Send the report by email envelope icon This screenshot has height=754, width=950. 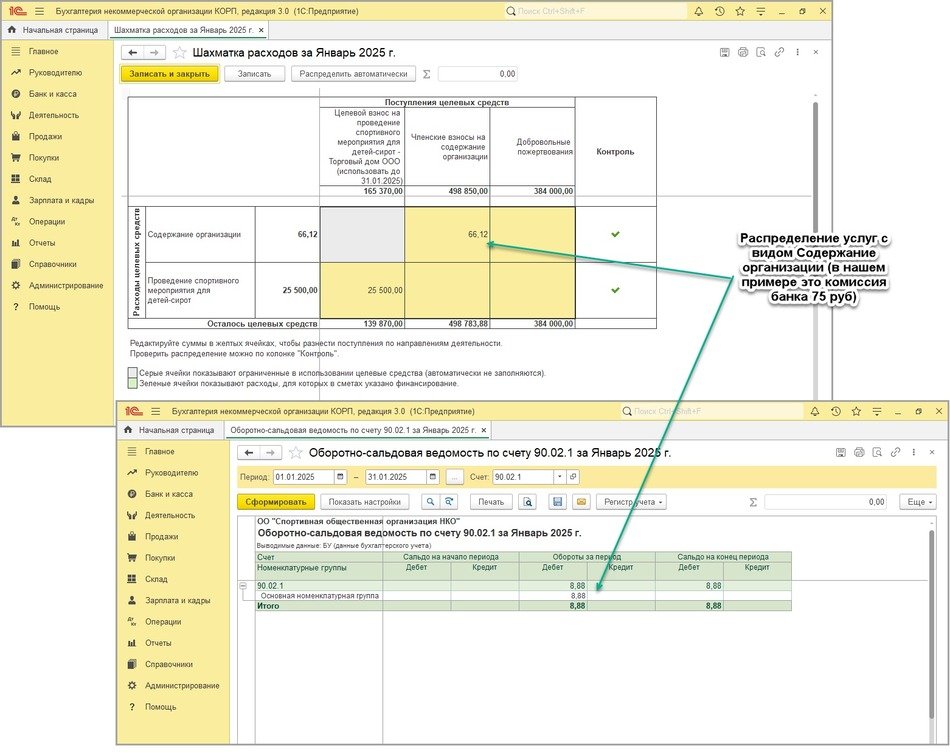581,502
